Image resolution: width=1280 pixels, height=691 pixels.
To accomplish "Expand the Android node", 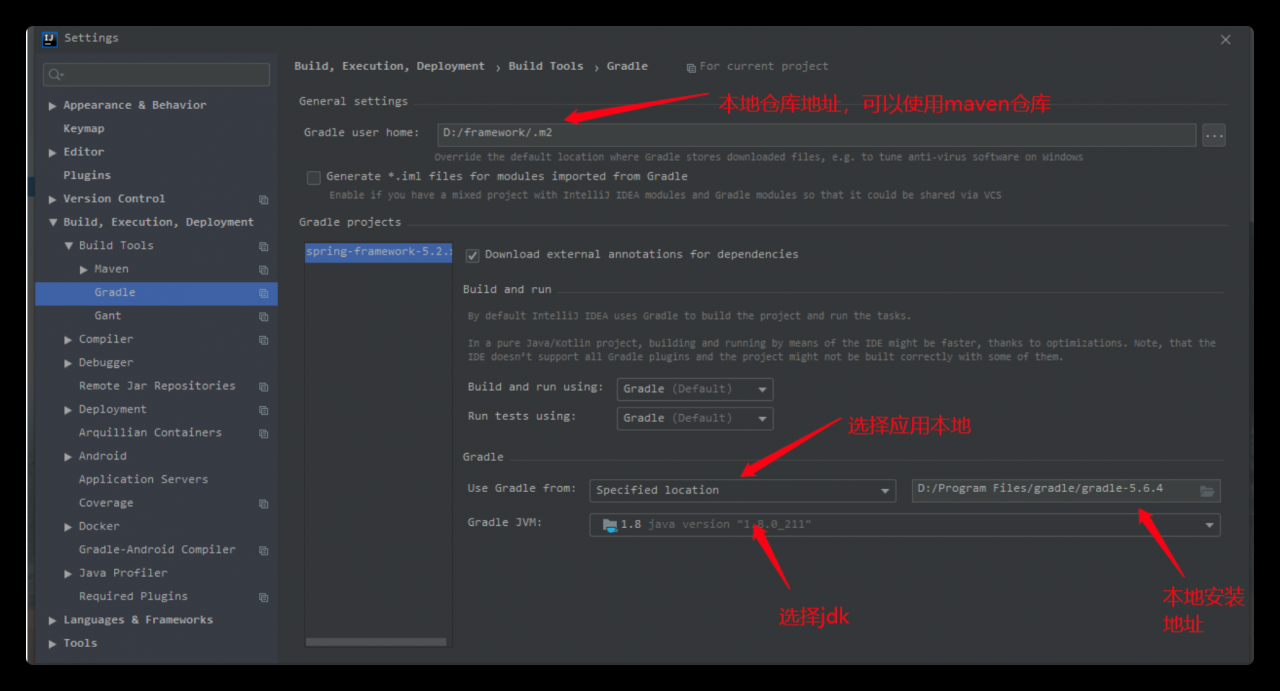I will pyautogui.click(x=69, y=456).
